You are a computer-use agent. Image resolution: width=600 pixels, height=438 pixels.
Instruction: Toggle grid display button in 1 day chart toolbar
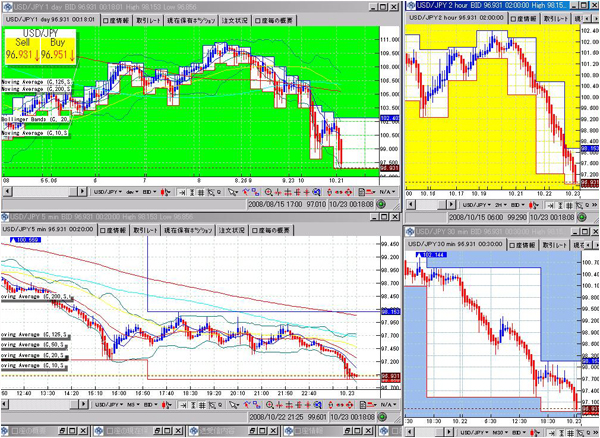click(x=201, y=192)
